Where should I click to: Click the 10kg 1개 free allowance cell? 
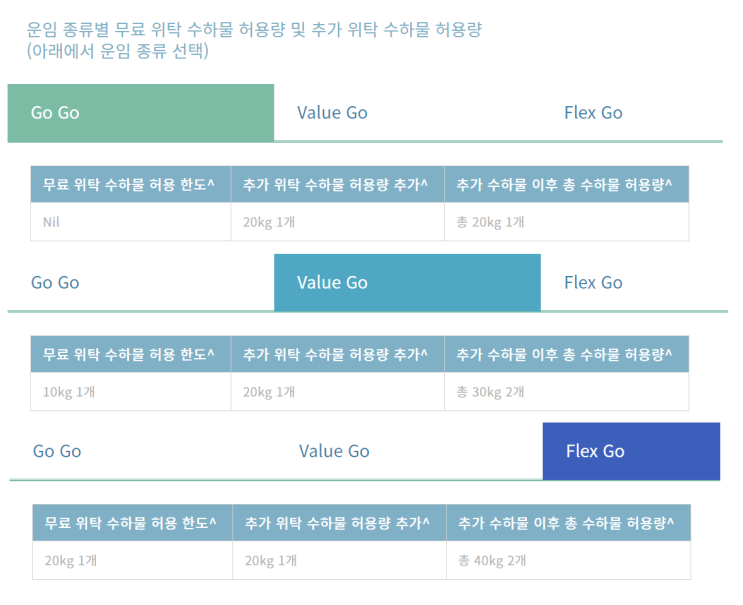(69, 392)
